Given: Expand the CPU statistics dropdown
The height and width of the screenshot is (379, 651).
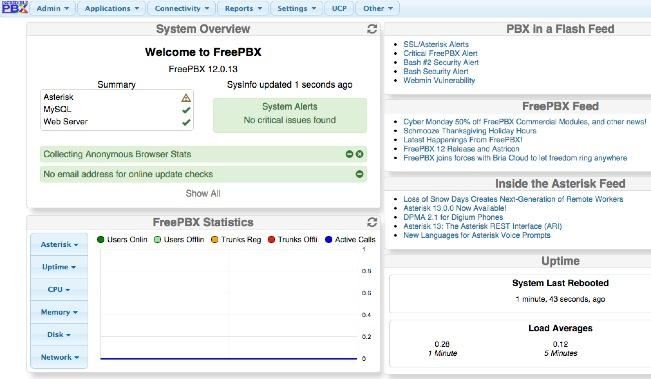Looking at the screenshot, I should pos(59,289).
